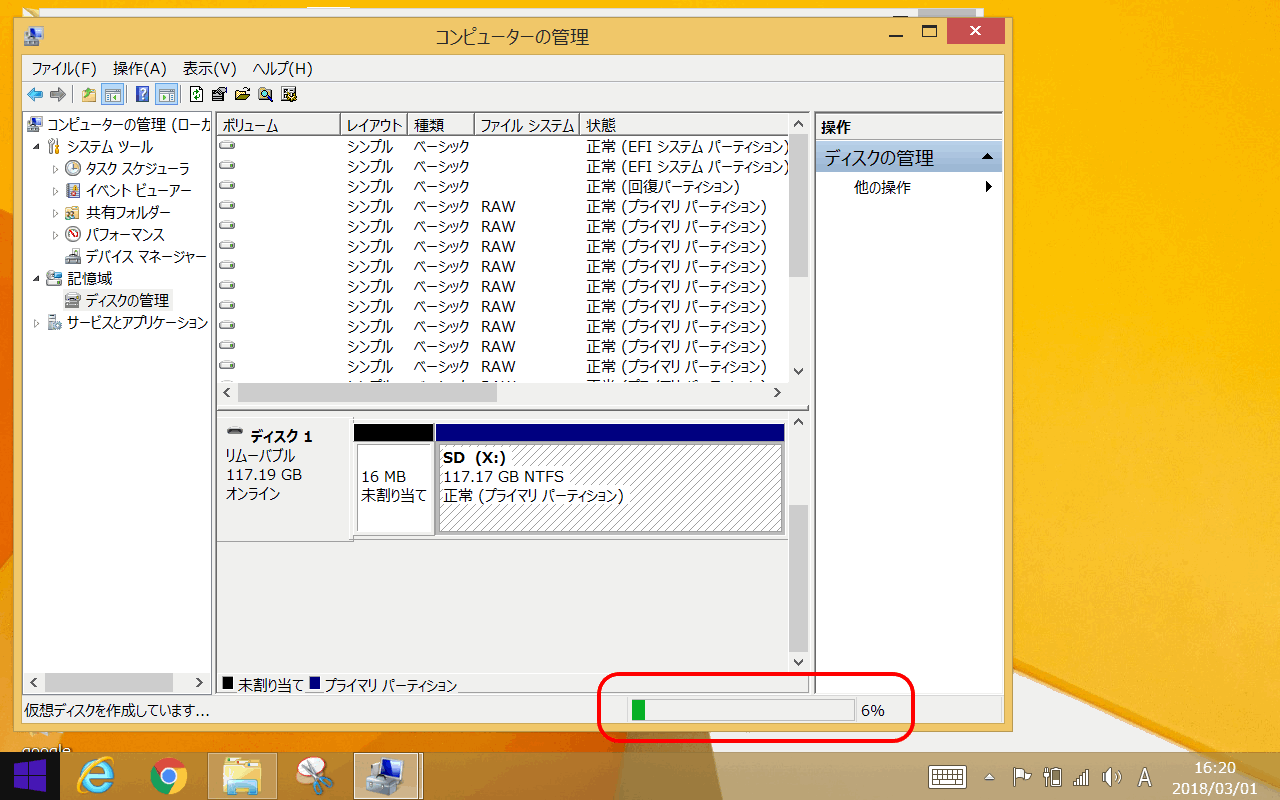Open the 操作(A) menu
The image size is (1280, 800).
click(x=139, y=69)
